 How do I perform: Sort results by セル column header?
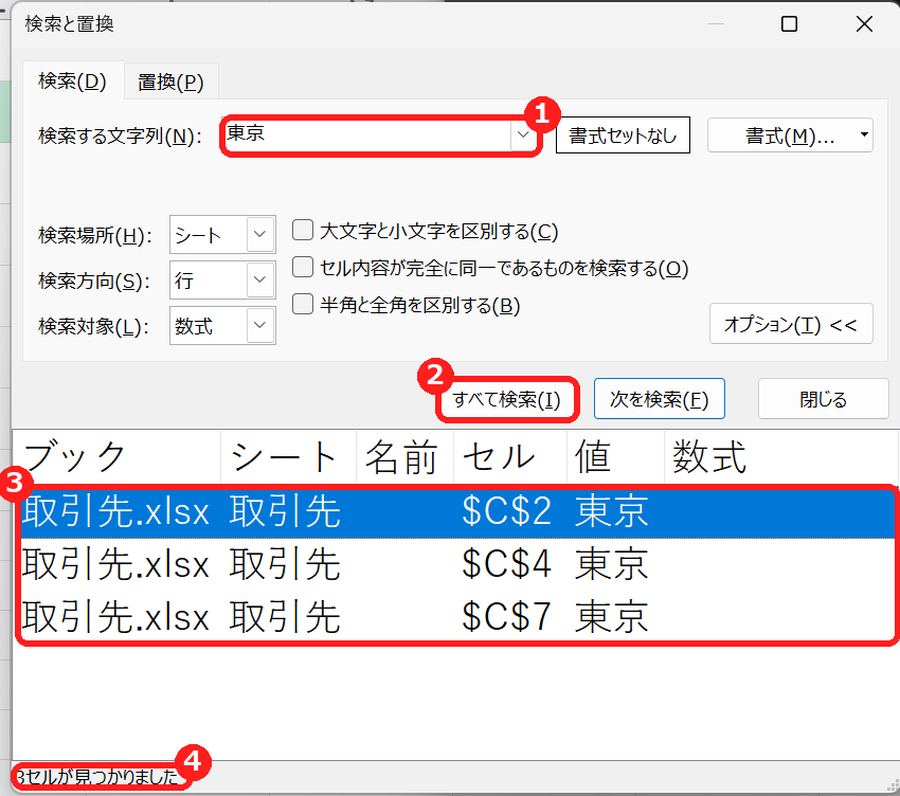click(x=510, y=457)
